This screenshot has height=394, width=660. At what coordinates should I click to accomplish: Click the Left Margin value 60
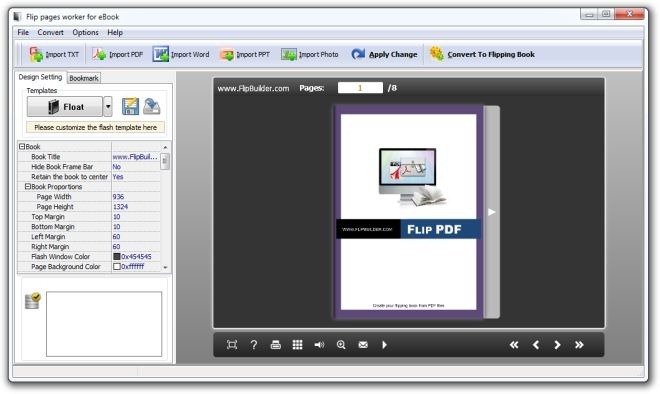[x=116, y=237]
